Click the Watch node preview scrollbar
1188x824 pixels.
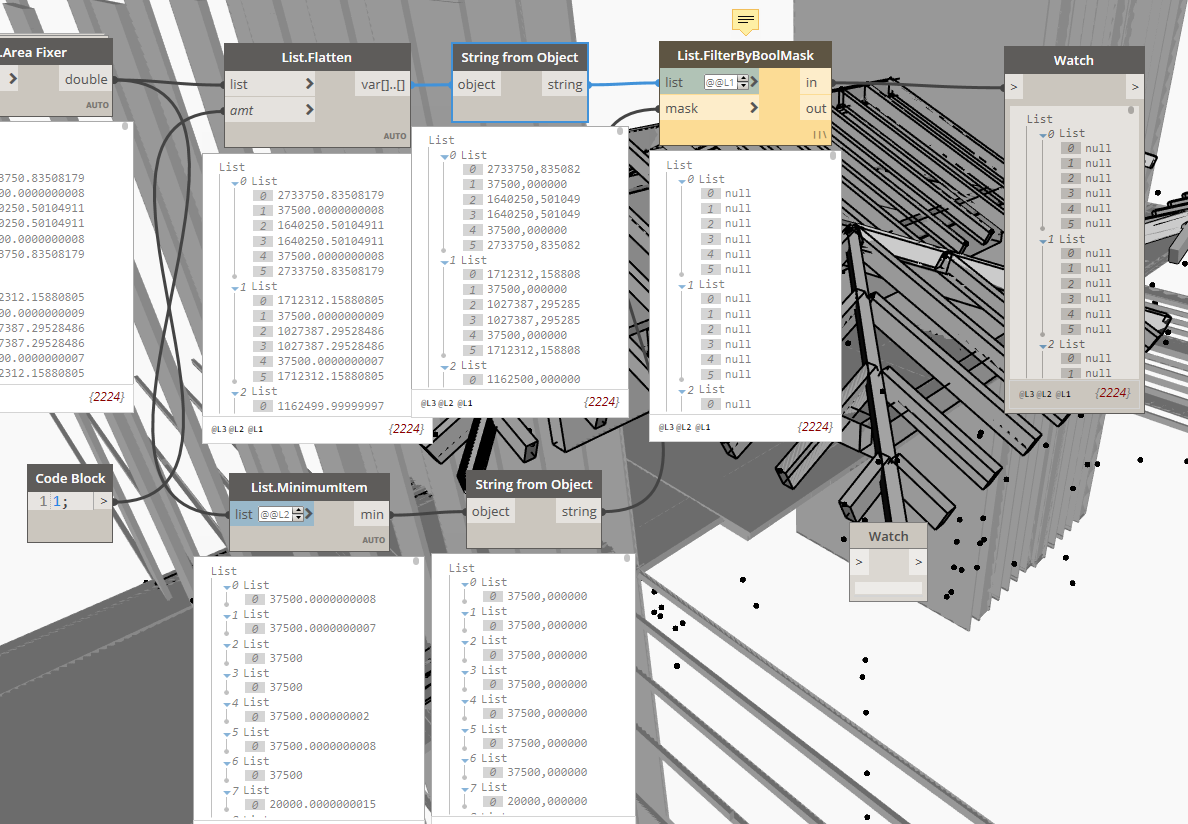pyautogui.click(x=1131, y=110)
